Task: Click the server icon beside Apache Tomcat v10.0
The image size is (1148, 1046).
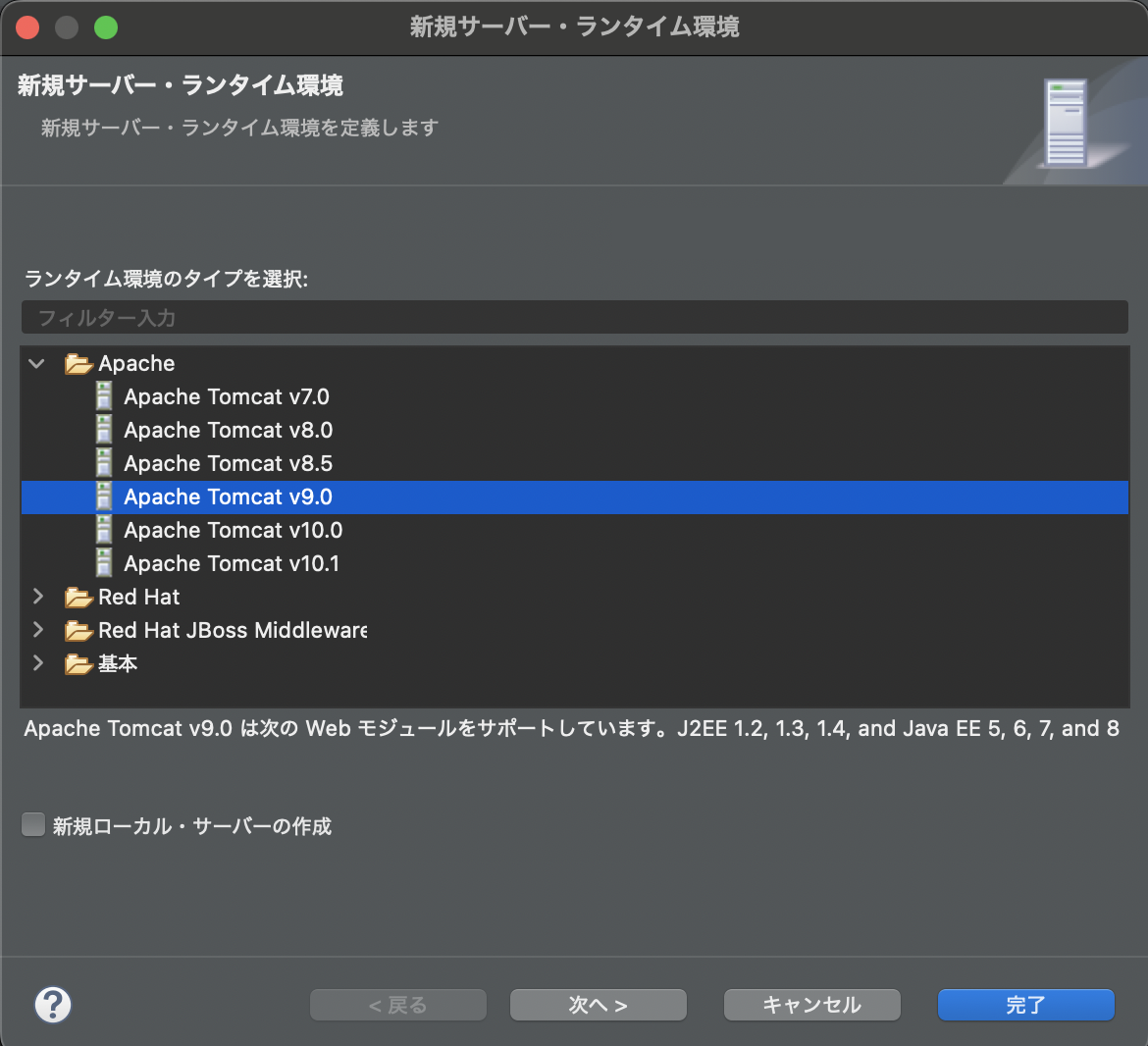Action: point(104,530)
